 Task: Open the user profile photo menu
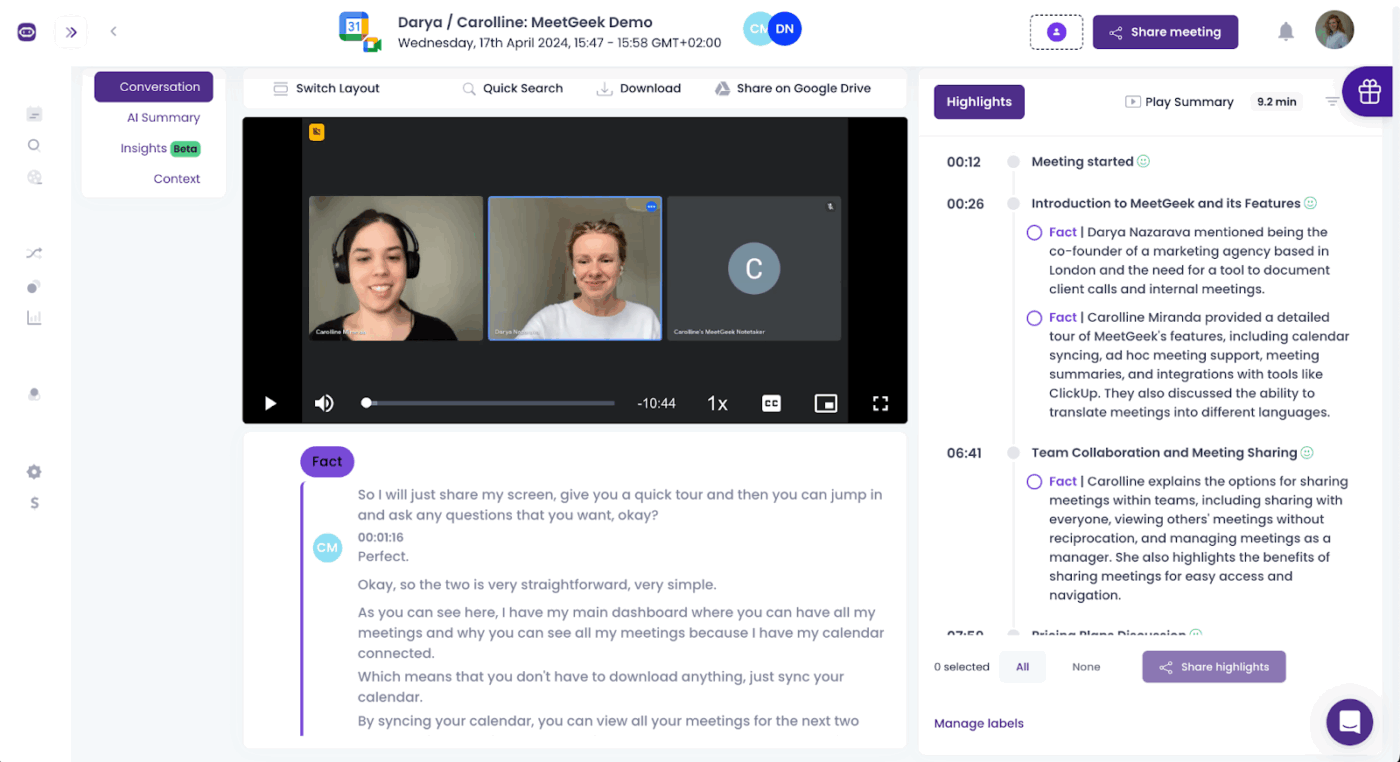[1334, 31]
